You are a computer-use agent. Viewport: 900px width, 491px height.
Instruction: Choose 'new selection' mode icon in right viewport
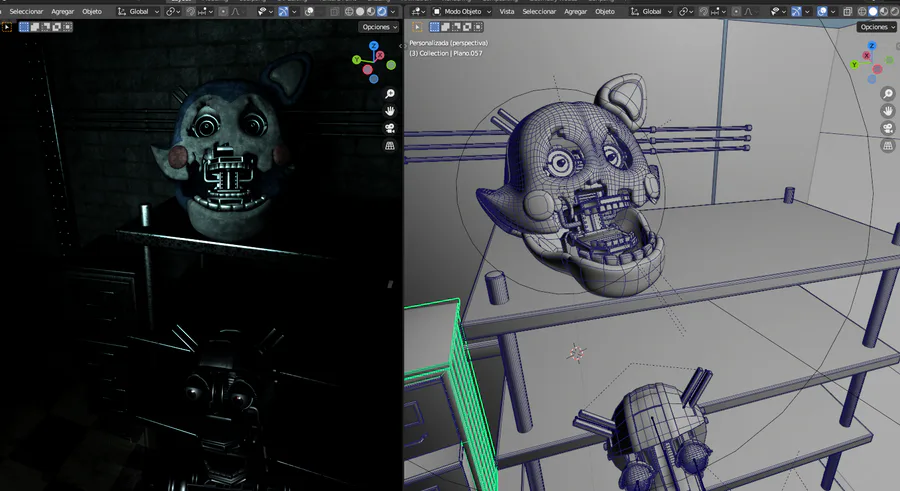click(435, 26)
